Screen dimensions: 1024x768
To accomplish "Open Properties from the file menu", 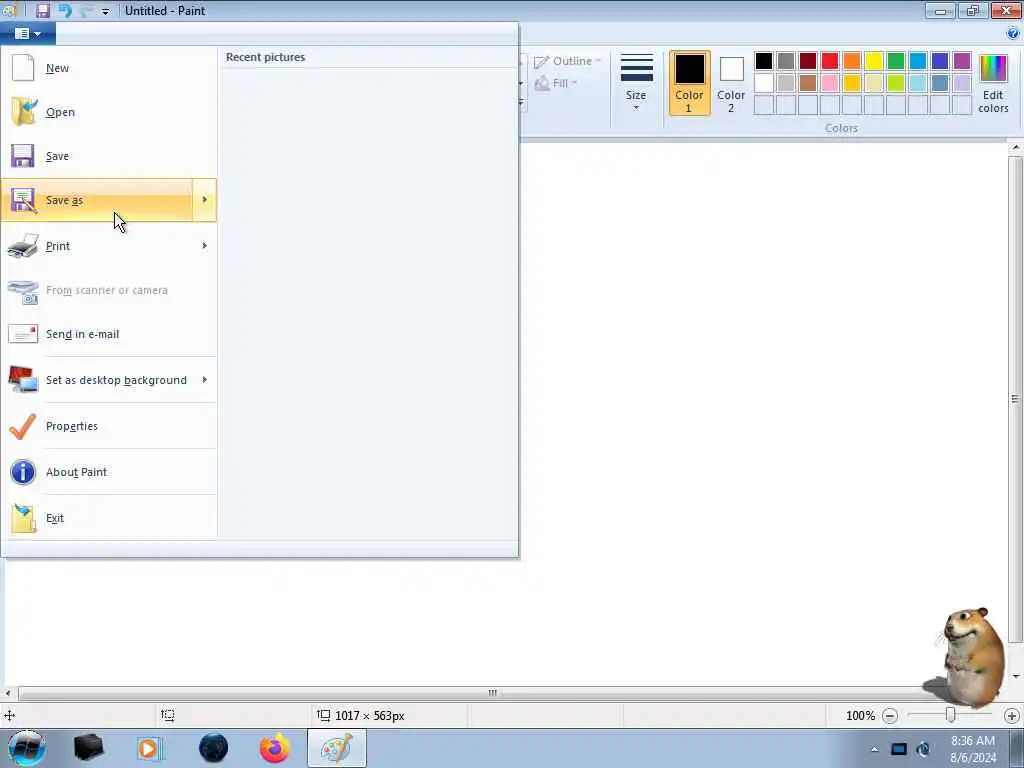I will [109, 426].
